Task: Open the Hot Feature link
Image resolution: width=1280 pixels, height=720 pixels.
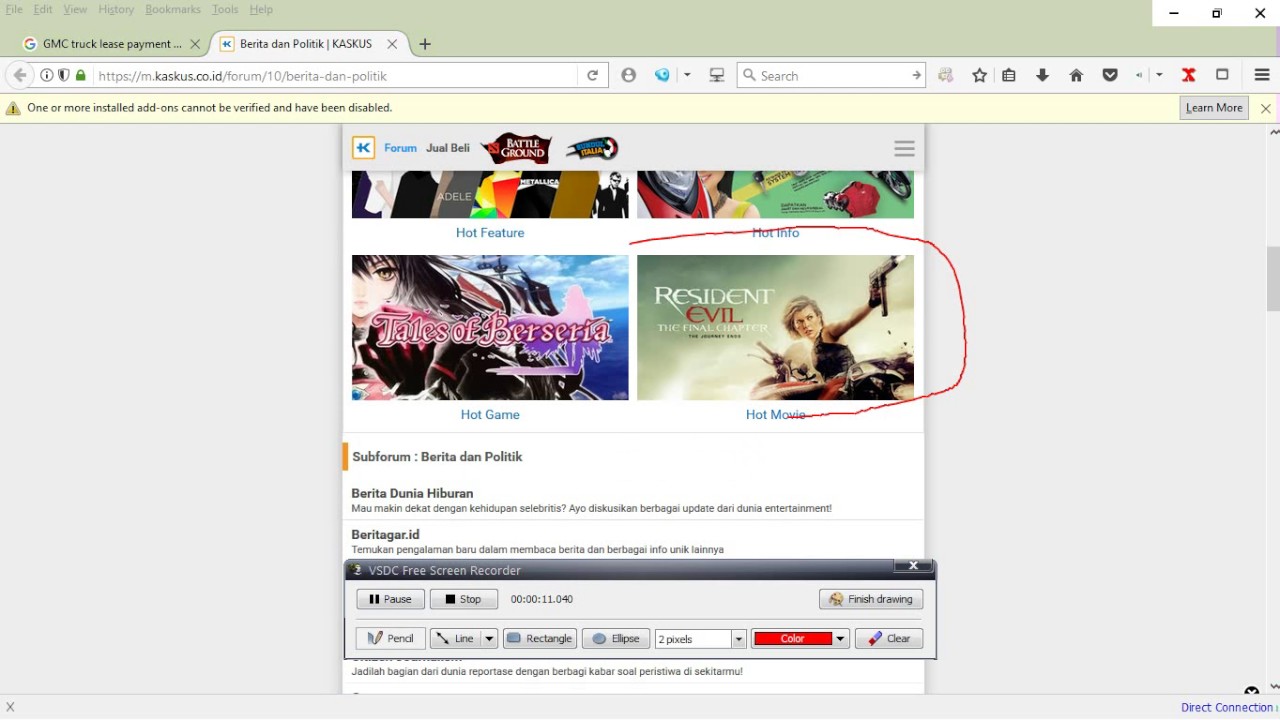Action: [490, 232]
